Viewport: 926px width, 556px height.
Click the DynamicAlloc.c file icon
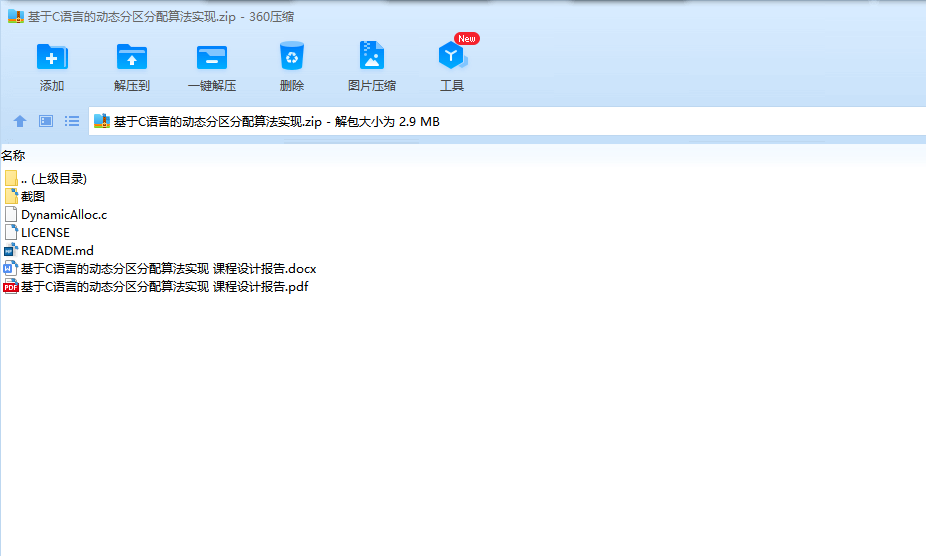pos(11,214)
